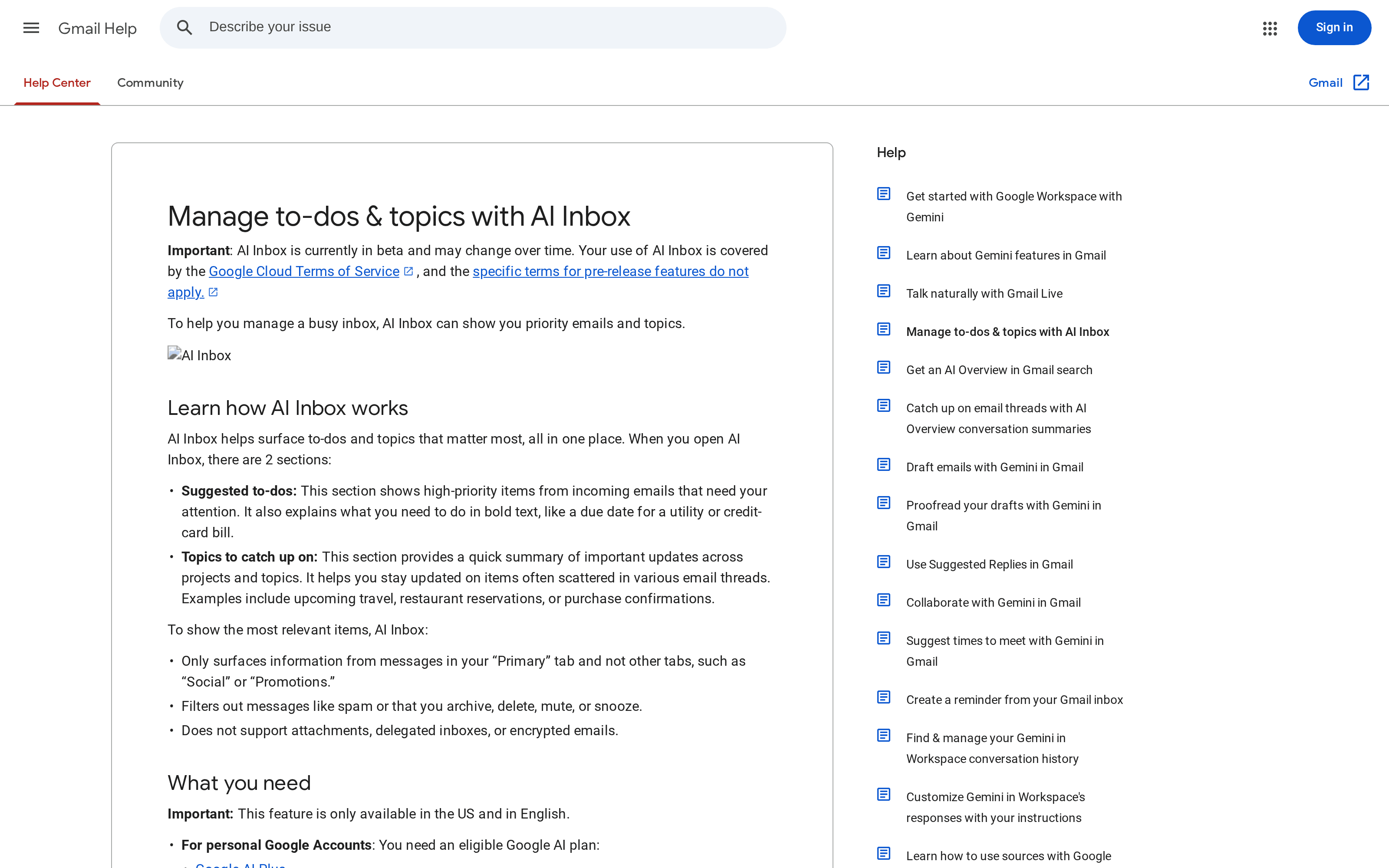Click the Gmail external-link icon
This screenshot has width=1389, height=868.
click(x=1361, y=82)
